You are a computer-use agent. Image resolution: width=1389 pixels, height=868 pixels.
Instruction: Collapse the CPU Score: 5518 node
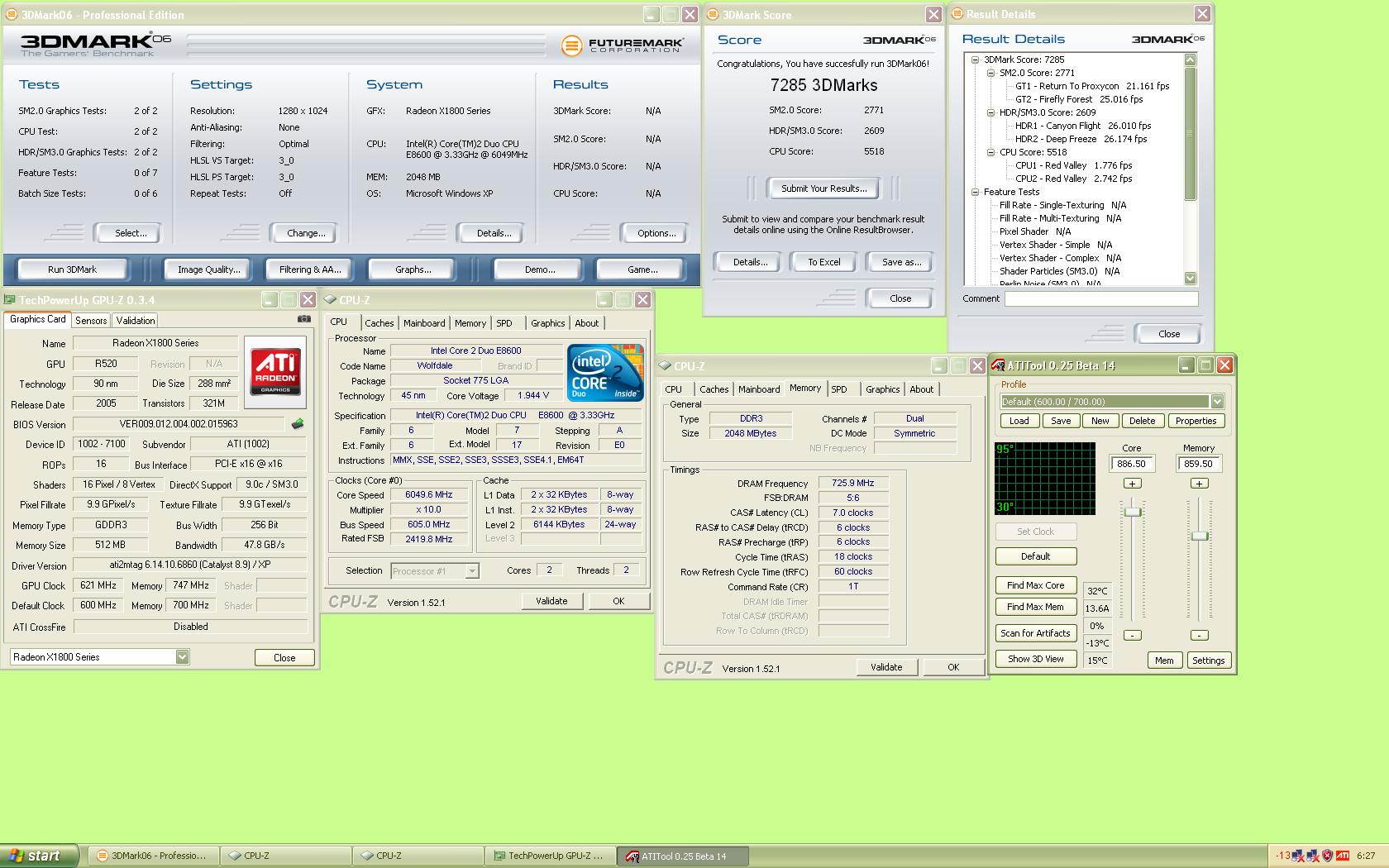coord(991,152)
